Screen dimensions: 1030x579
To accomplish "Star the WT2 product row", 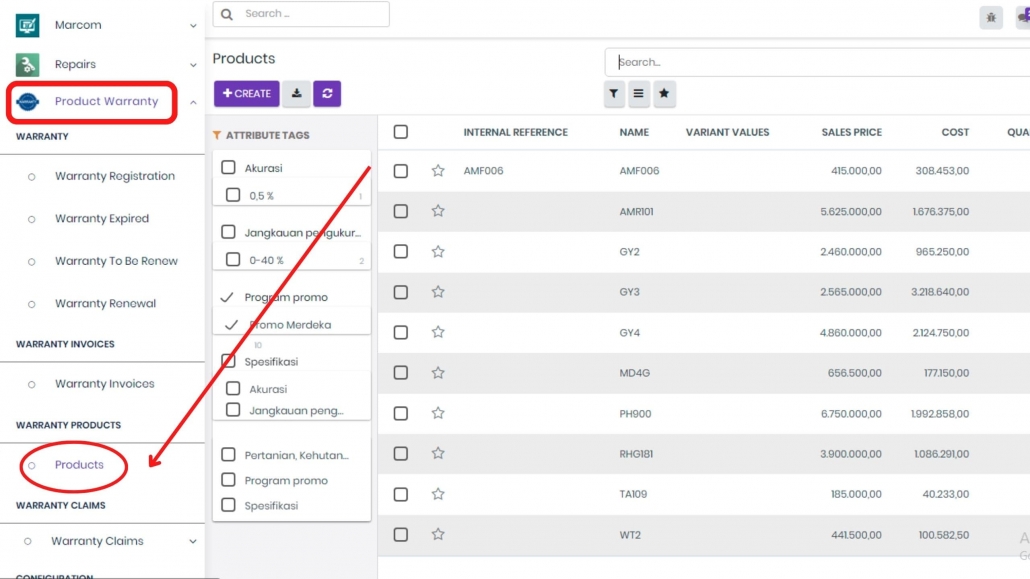I will point(438,534).
